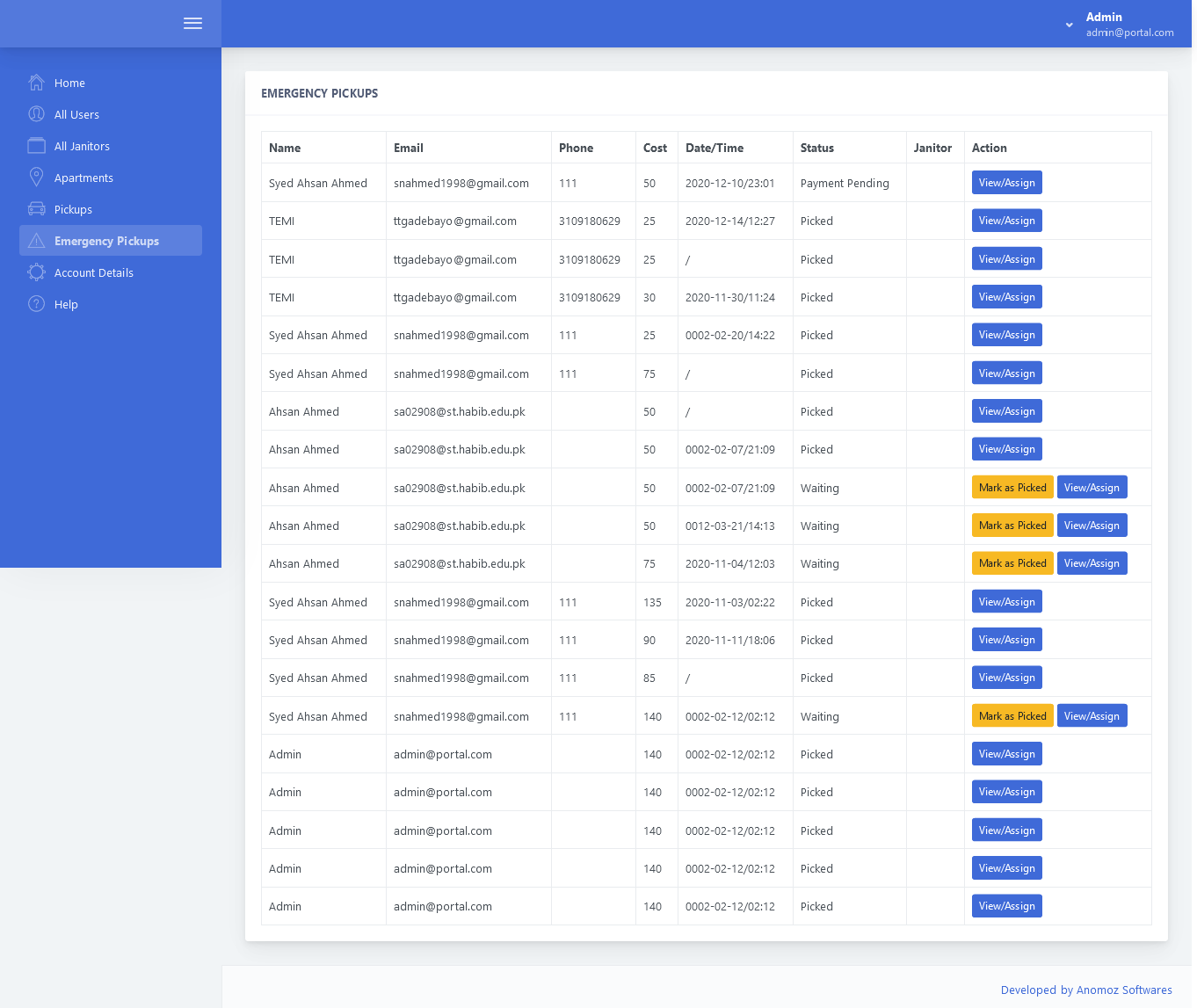1197x1008 pixels.
Task: Open the Pickups menu item
Action: (73, 209)
